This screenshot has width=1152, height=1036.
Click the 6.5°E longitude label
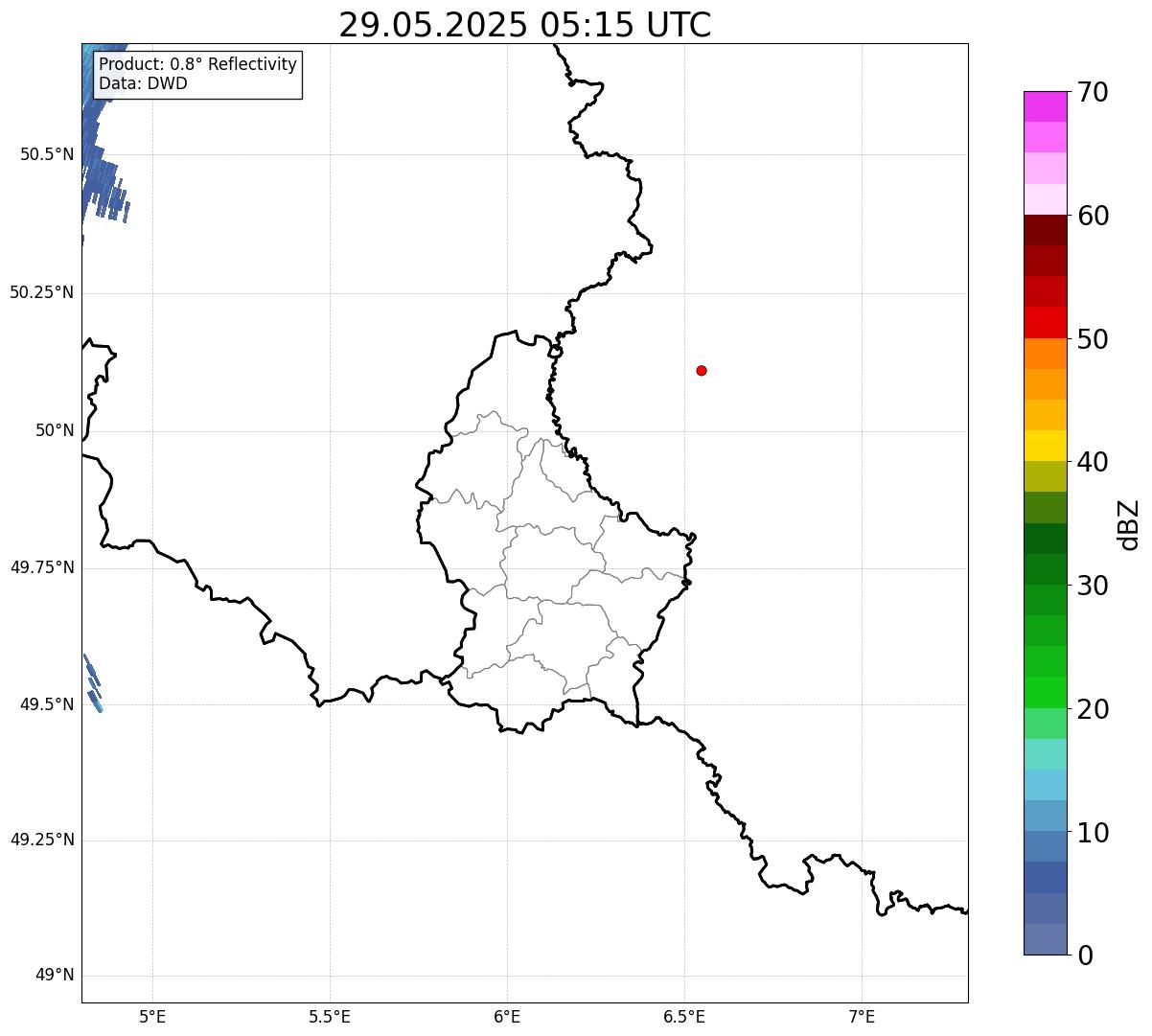(684, 1017)
